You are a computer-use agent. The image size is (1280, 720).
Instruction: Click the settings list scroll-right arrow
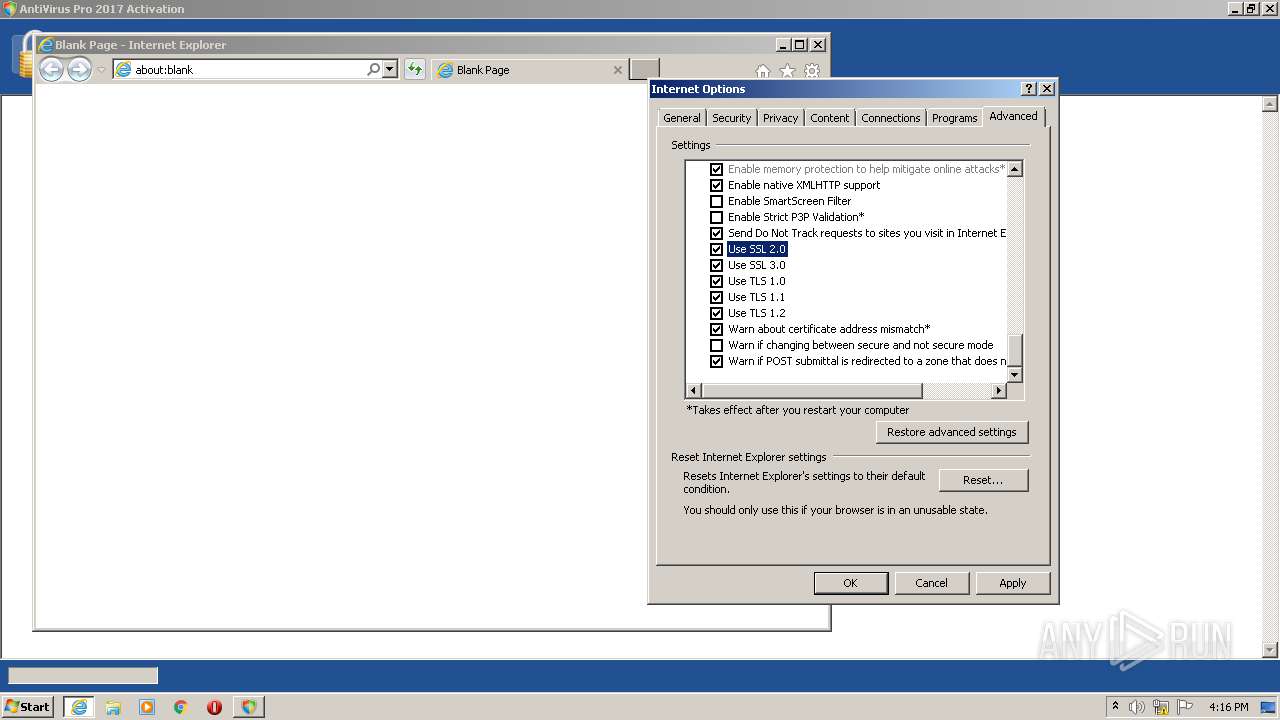pyautogui.click(x=998, y=391)
